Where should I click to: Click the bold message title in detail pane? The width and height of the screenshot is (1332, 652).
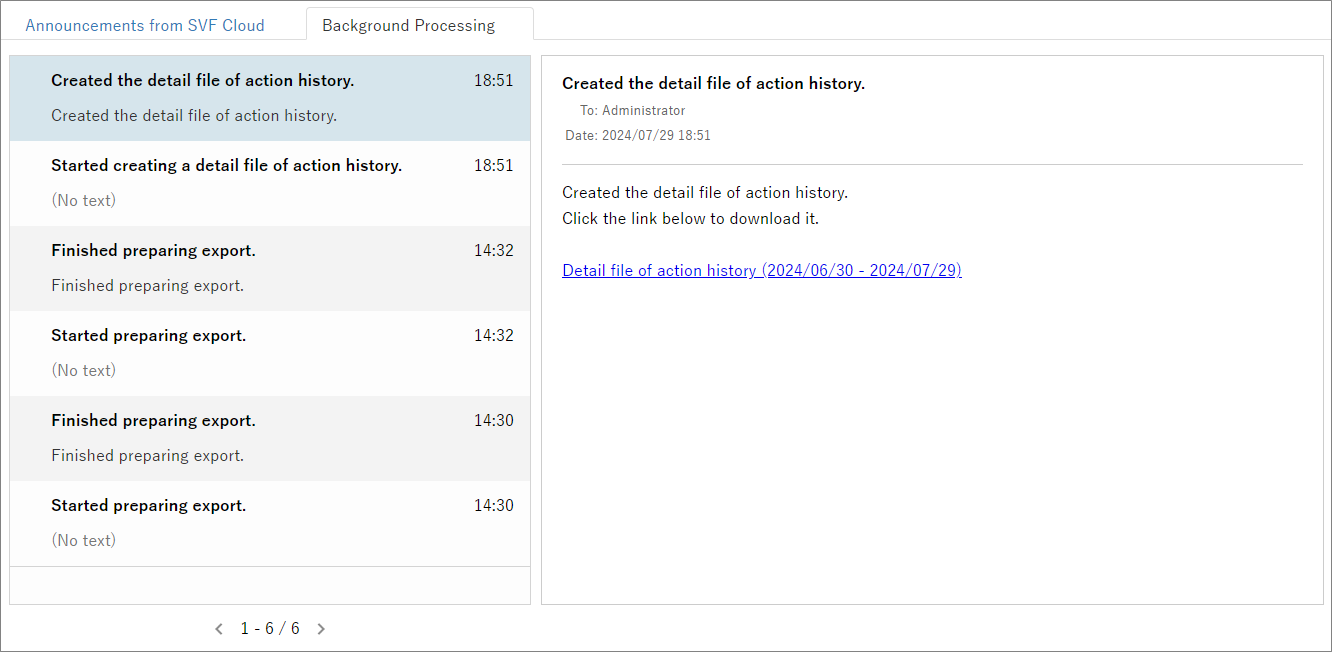[x=713, y=84]
